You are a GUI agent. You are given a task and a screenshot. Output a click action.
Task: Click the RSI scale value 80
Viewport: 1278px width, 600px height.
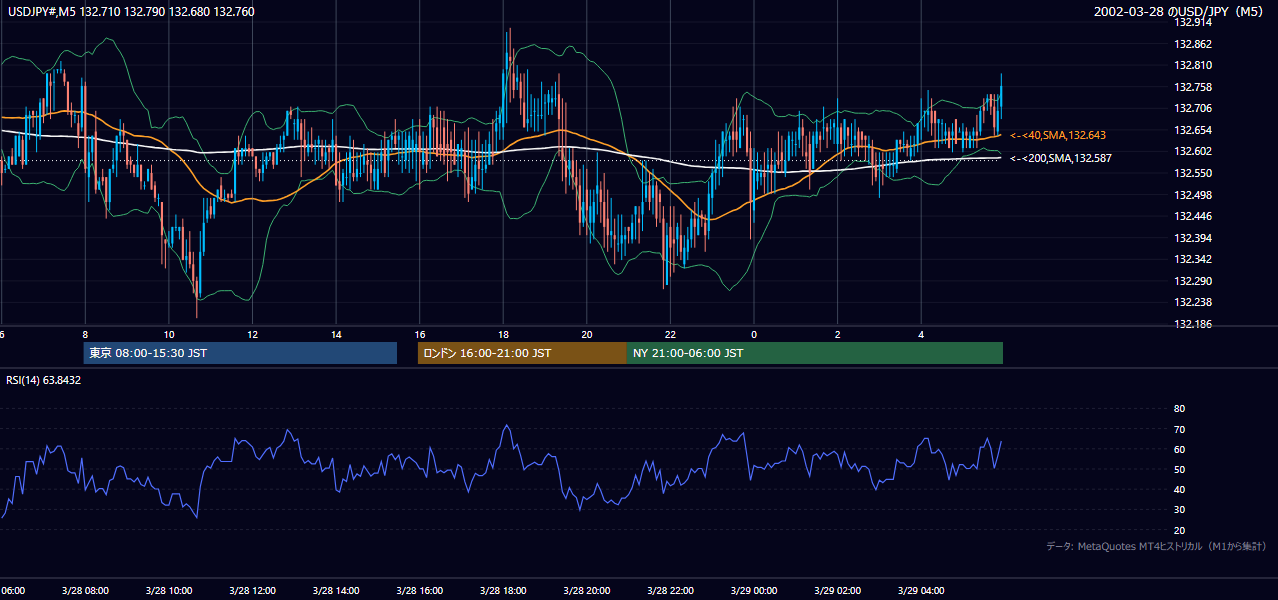[x=1179, y=409]
